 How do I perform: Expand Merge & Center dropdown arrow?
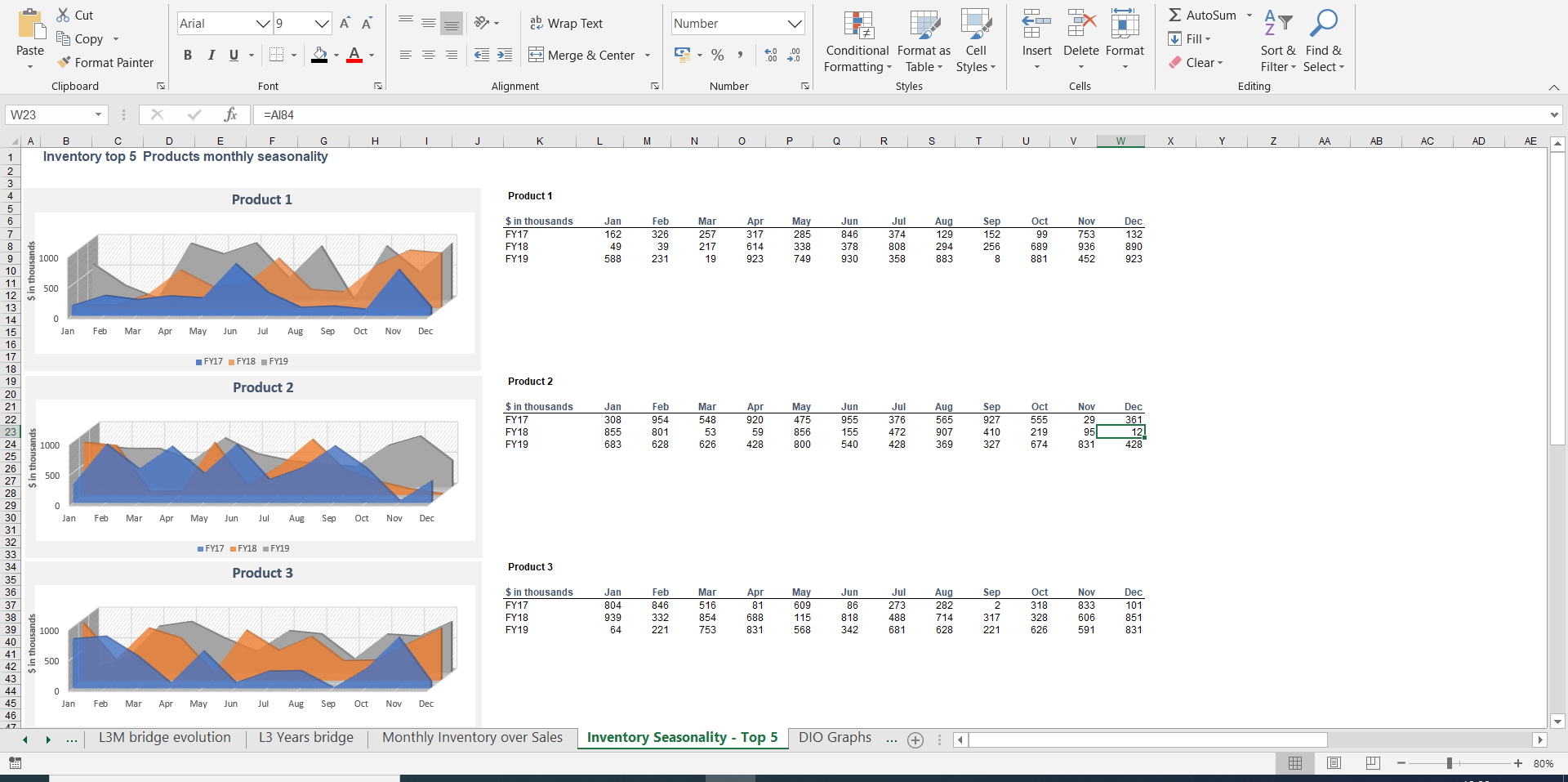point(648,55)
